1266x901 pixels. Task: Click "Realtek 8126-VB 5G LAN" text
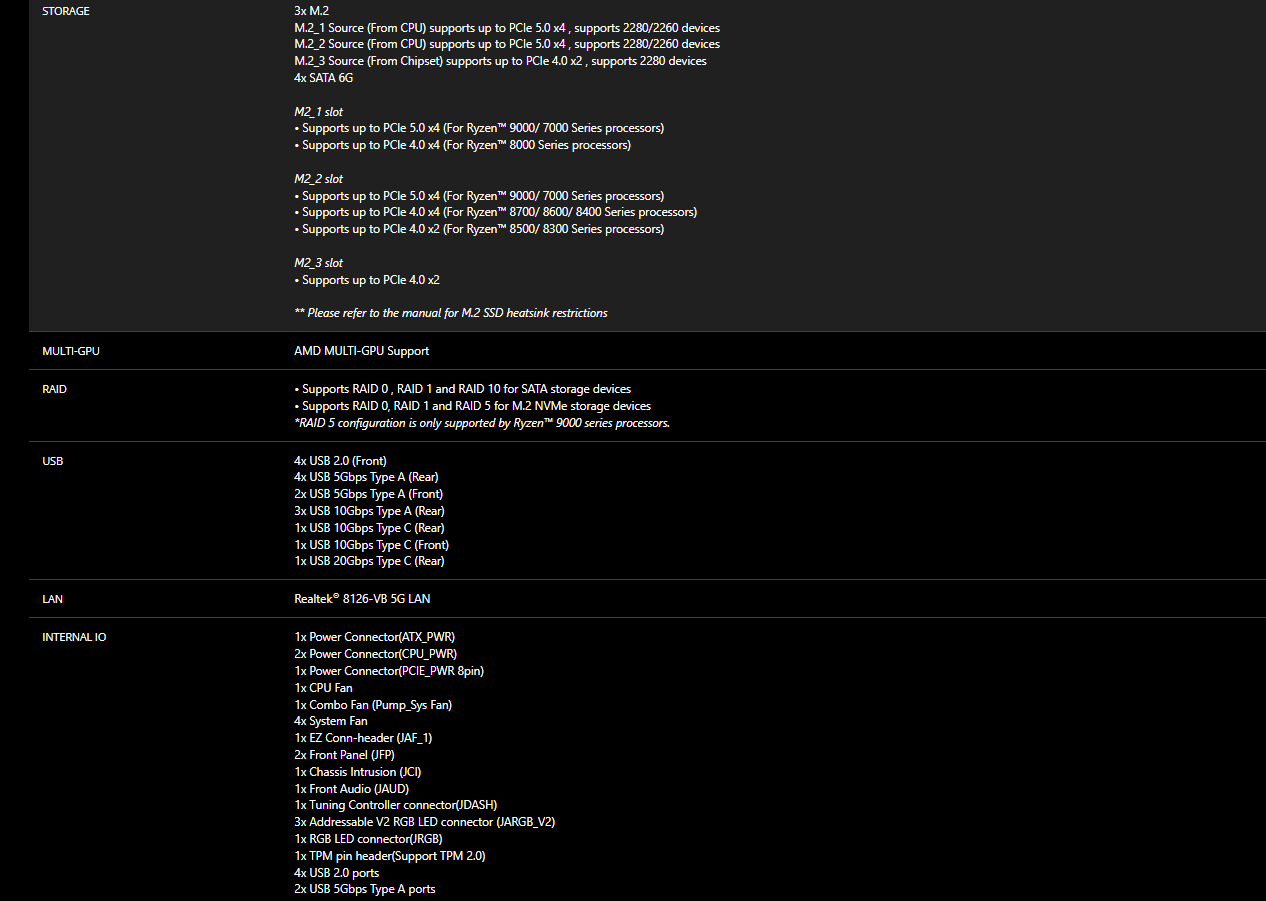[x=362, y=599]
